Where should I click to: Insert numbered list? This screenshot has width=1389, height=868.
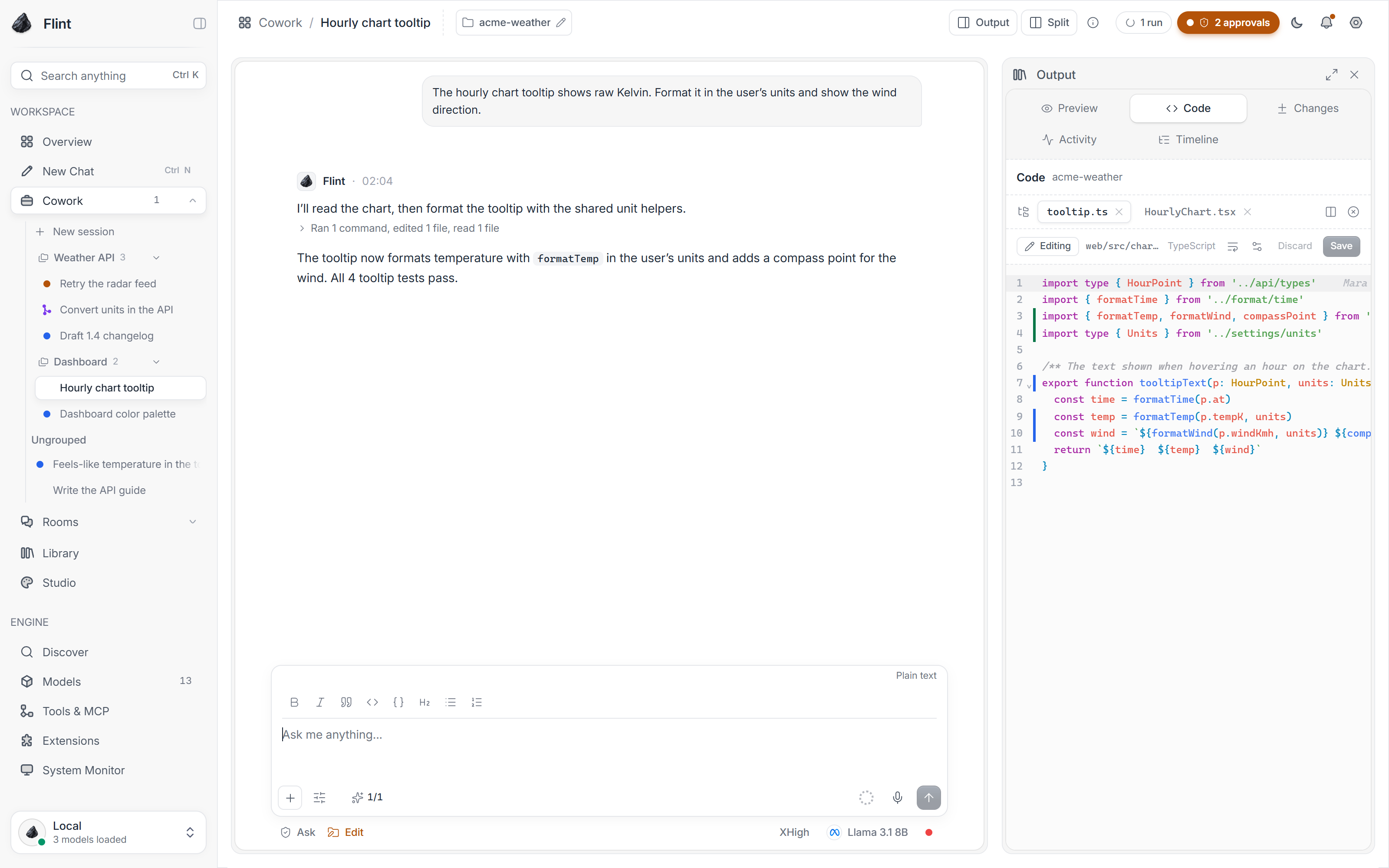(x=477, y=702)
